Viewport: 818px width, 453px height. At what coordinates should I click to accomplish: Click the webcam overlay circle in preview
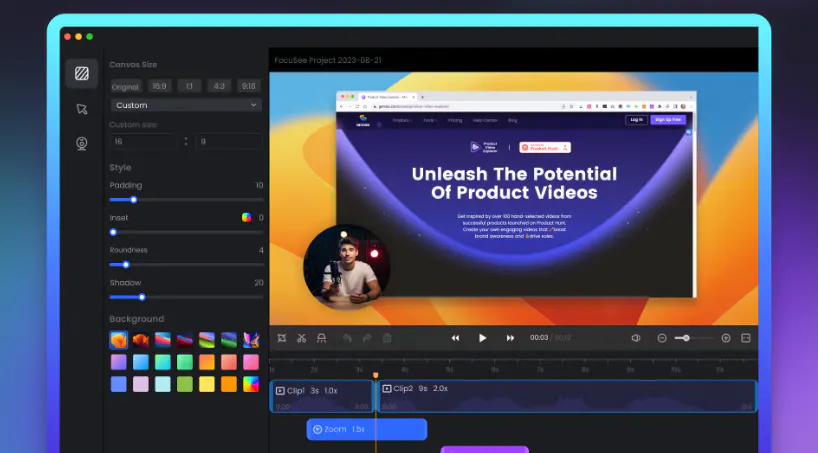click(346, 267)
